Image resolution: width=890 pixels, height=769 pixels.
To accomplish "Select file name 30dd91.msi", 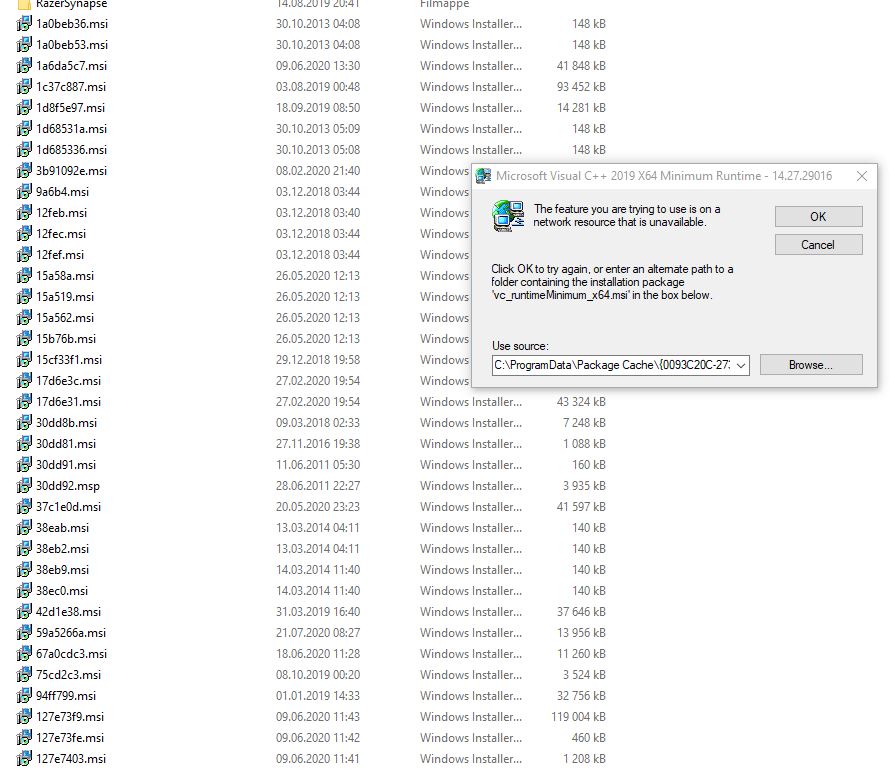I will click(x=66, y=465).
